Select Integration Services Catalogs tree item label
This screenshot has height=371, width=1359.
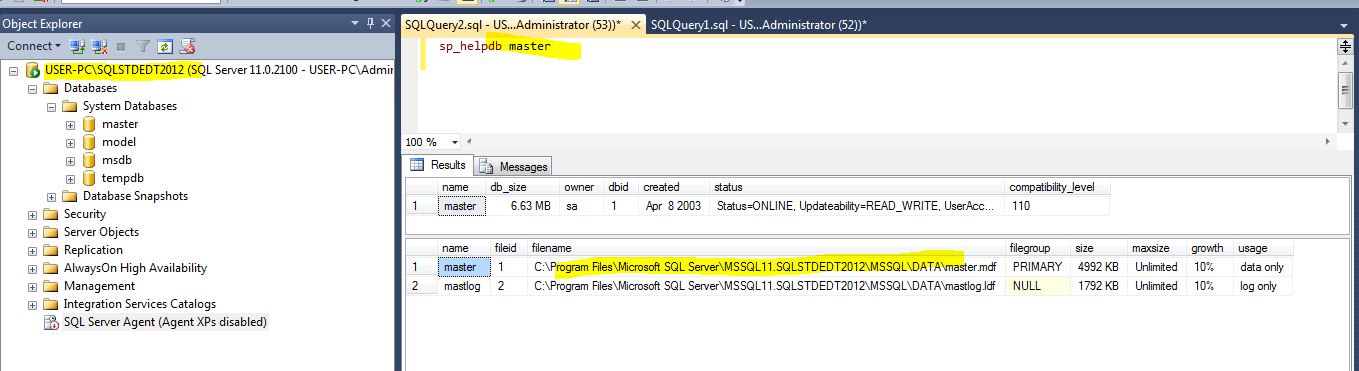[140, 304]
